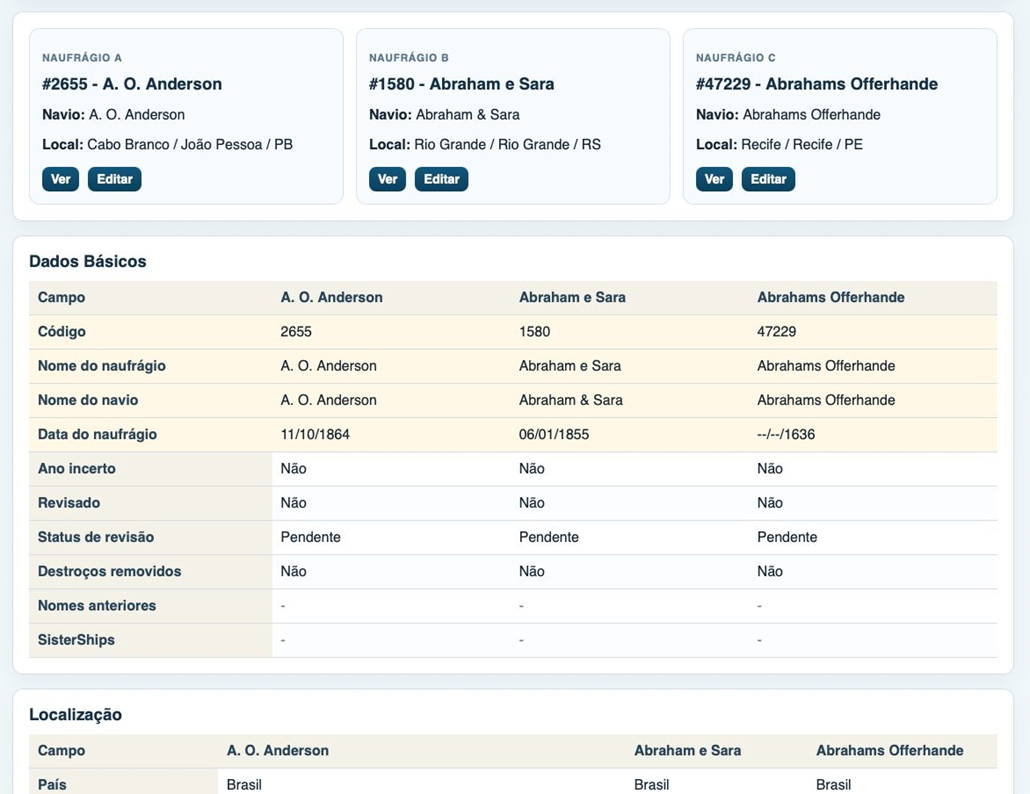Image resolution: width=1030 pixels, height=794 pixels.
Task: Click the Abraham & Sara ship name cell
Action: pyautogui.click(x=630, y=400)
